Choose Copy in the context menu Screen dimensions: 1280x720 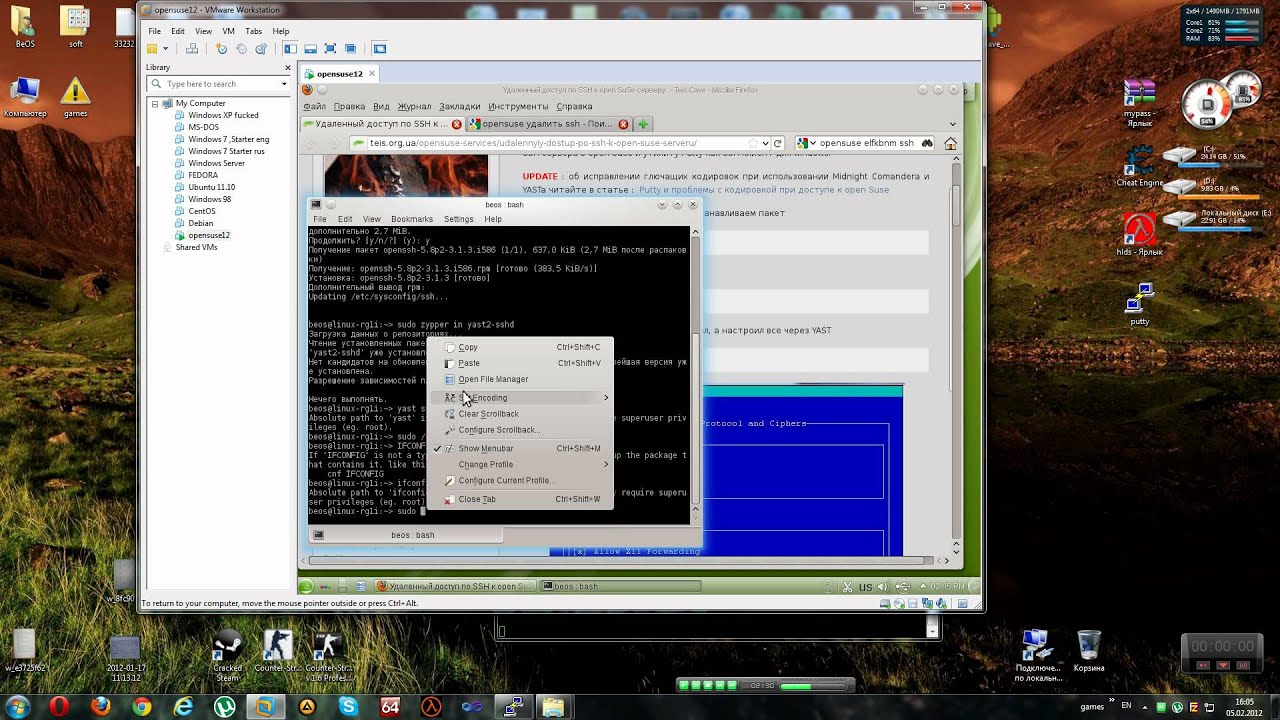click(x=521, y=347)
